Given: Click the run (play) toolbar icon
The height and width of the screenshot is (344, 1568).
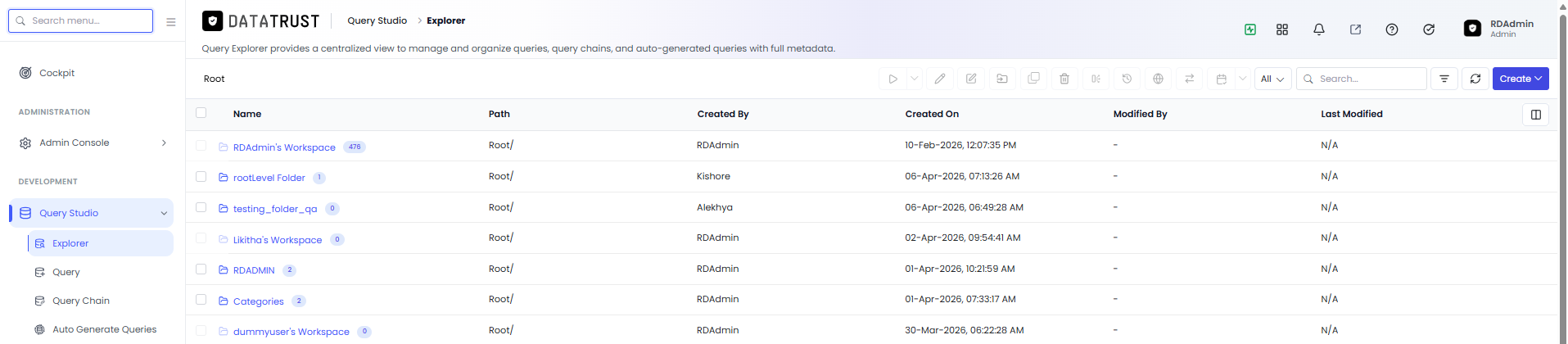Looking at the screenshot, I should coord(892,79).
